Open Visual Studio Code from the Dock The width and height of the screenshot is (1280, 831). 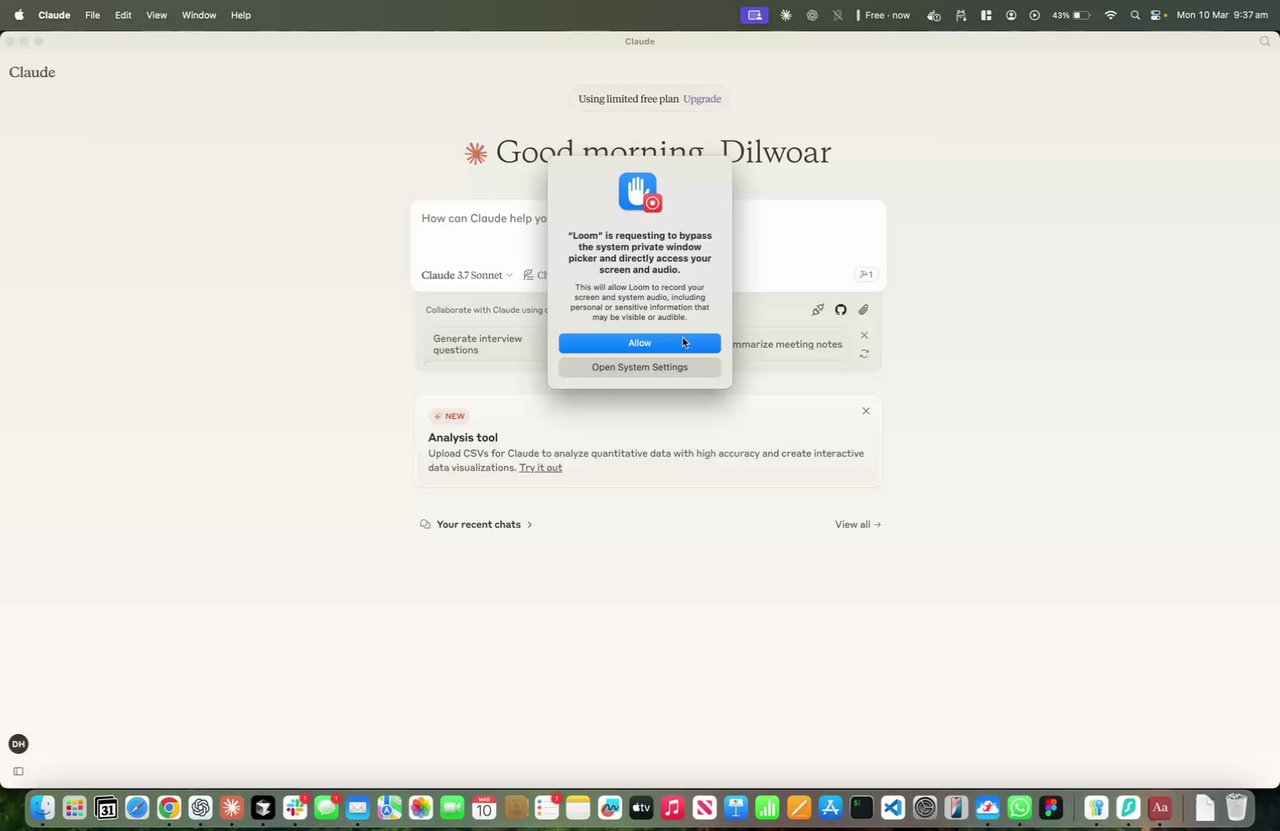click(x=893, y=807)
